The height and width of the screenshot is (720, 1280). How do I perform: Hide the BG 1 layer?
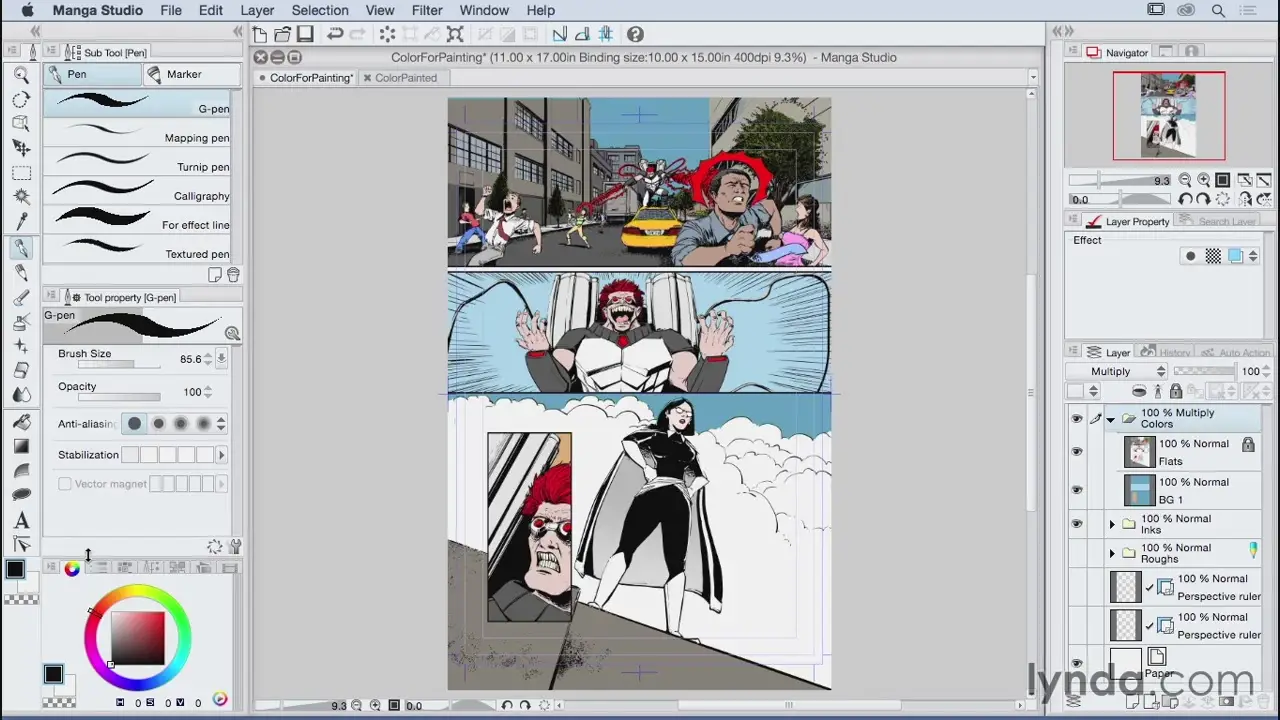[1077, 490]
